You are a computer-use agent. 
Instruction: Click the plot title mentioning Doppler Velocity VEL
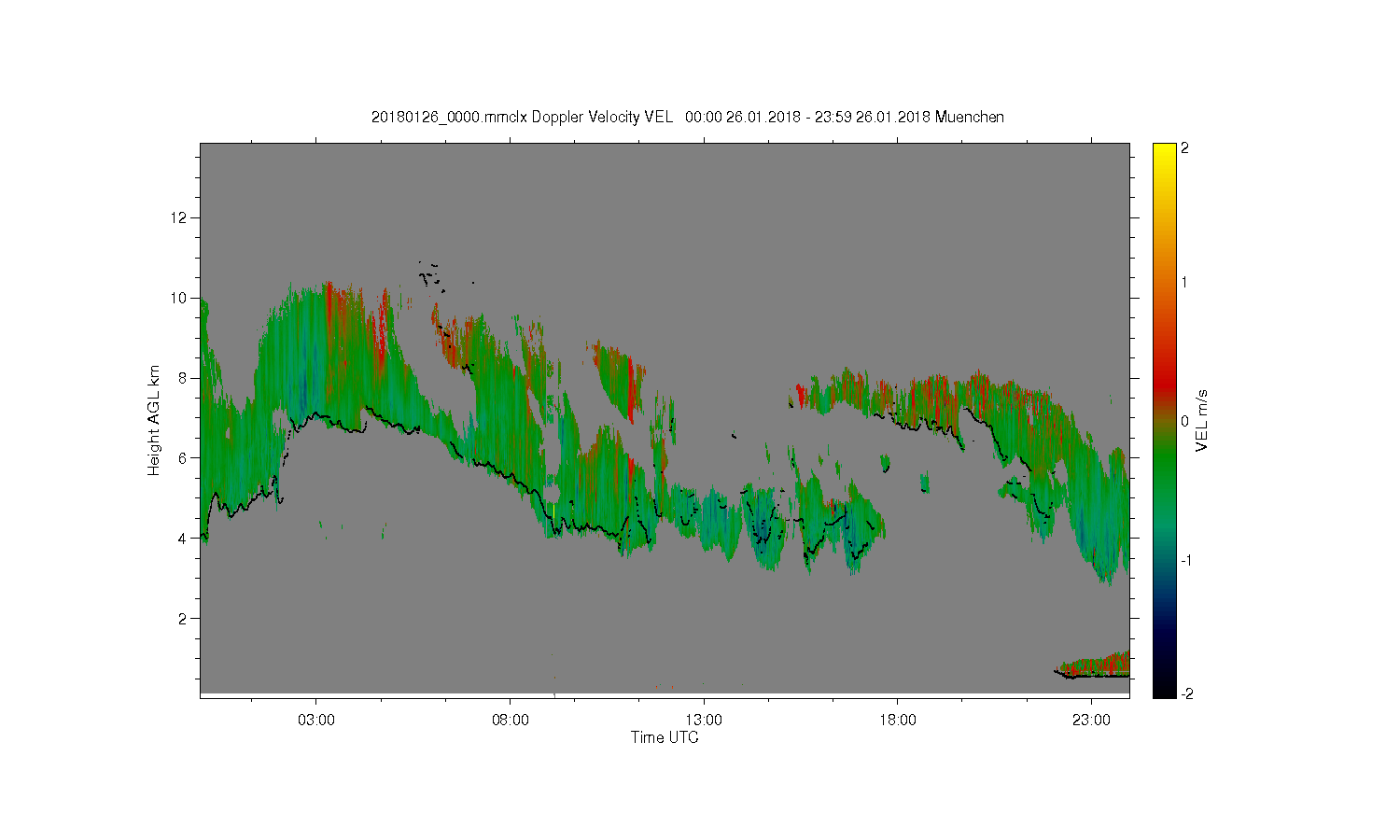(x=688, y=117)
